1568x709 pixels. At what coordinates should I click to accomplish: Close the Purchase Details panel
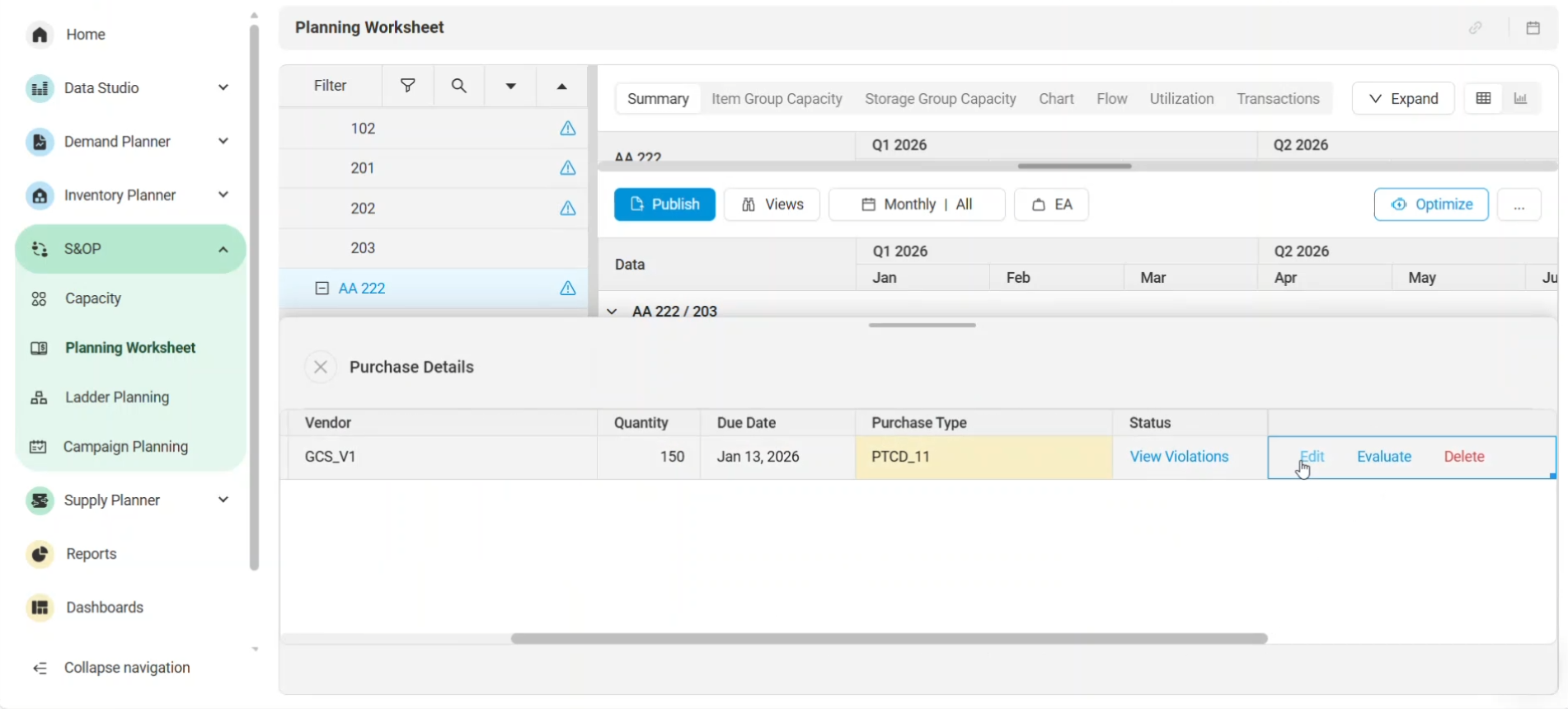click(321, 367)
